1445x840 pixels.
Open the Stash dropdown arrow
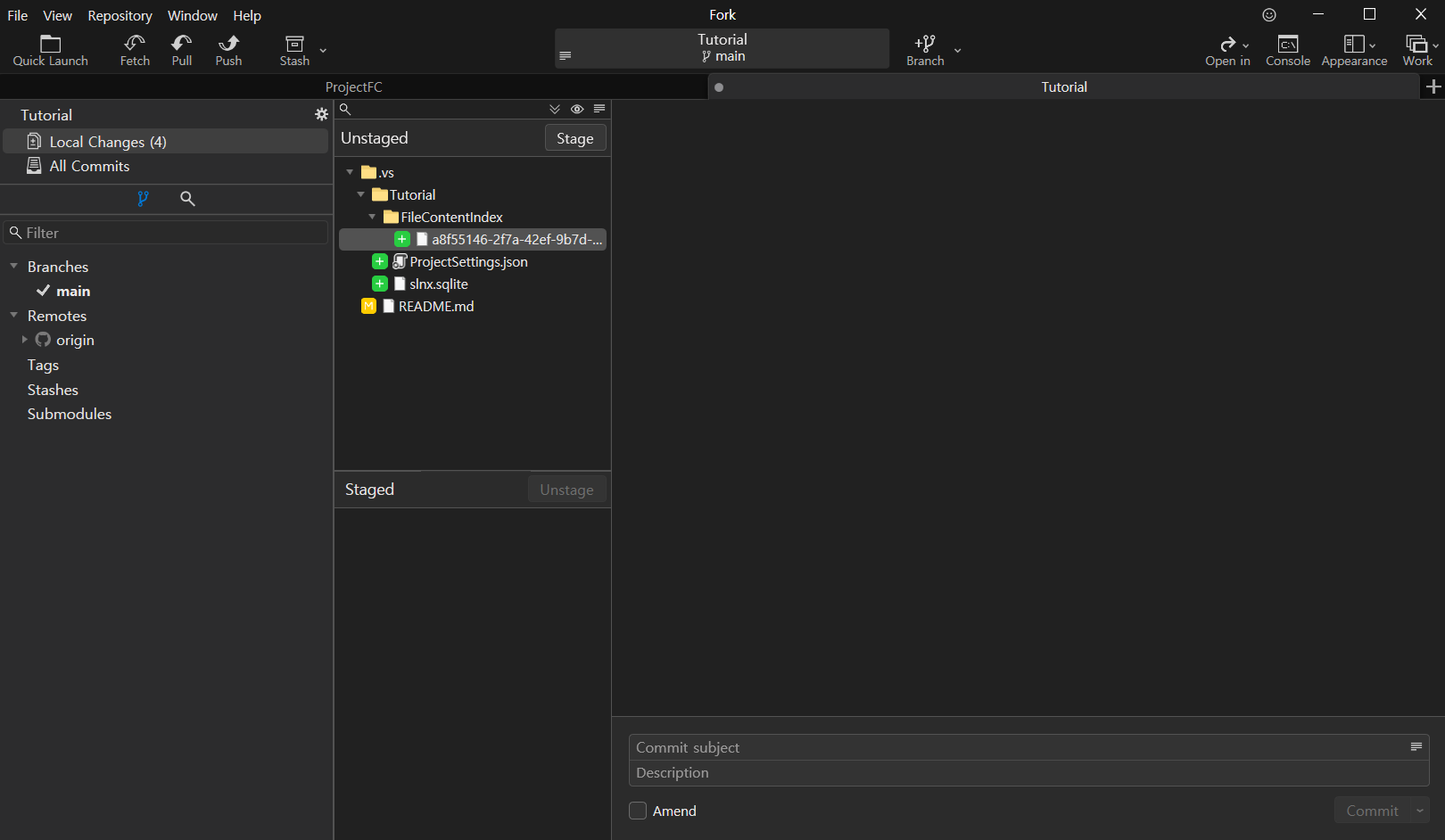pyautogui.click(x=323, y=50)
